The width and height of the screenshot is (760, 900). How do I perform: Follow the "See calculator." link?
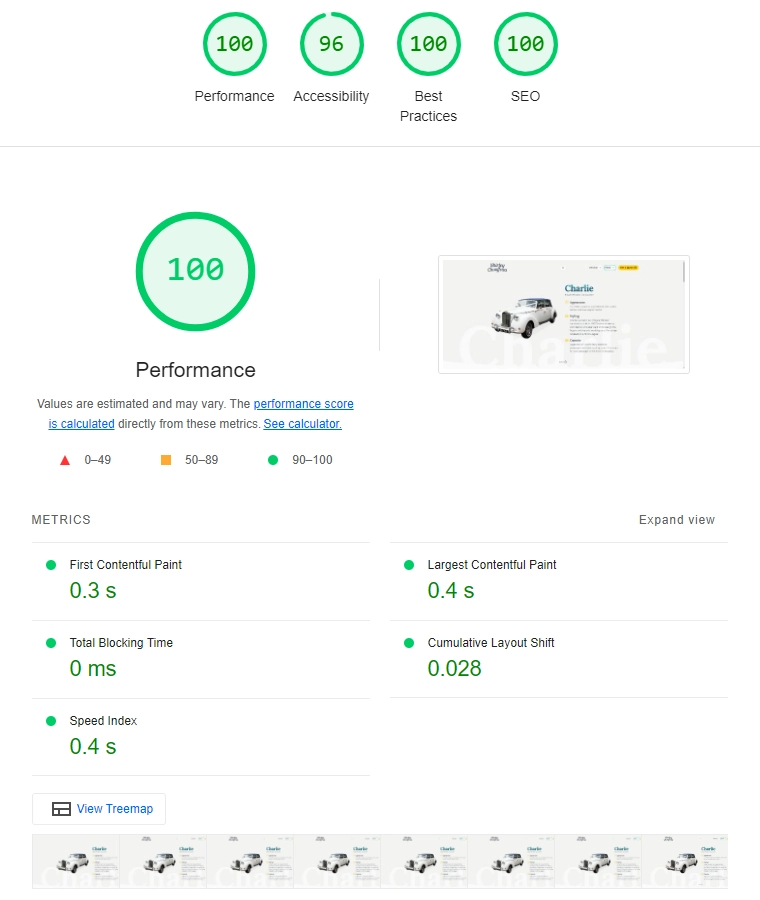(x=302, y=424)
